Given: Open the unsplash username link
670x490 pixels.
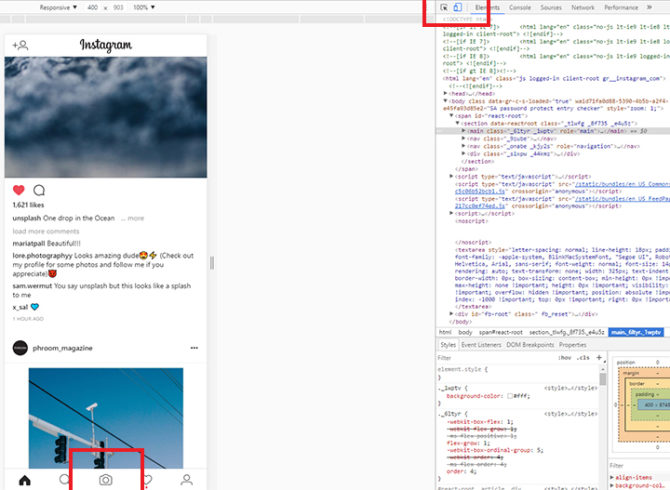Looking at the screenshot, I should (26, 218).
